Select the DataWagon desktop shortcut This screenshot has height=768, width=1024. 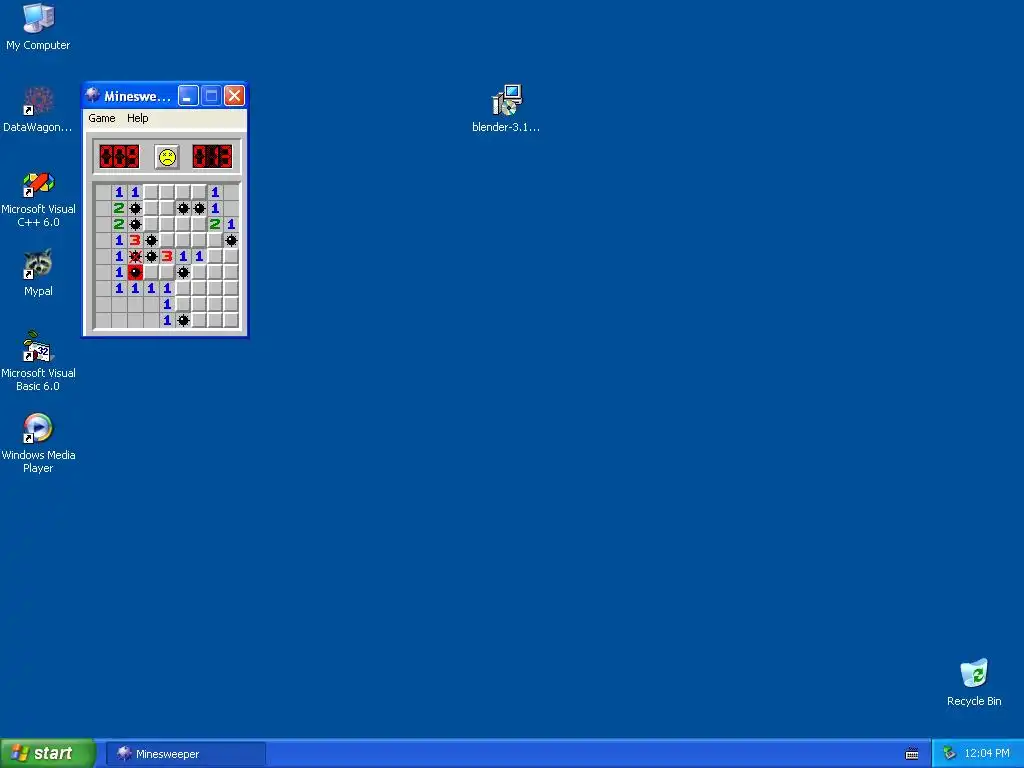point(38,110)
